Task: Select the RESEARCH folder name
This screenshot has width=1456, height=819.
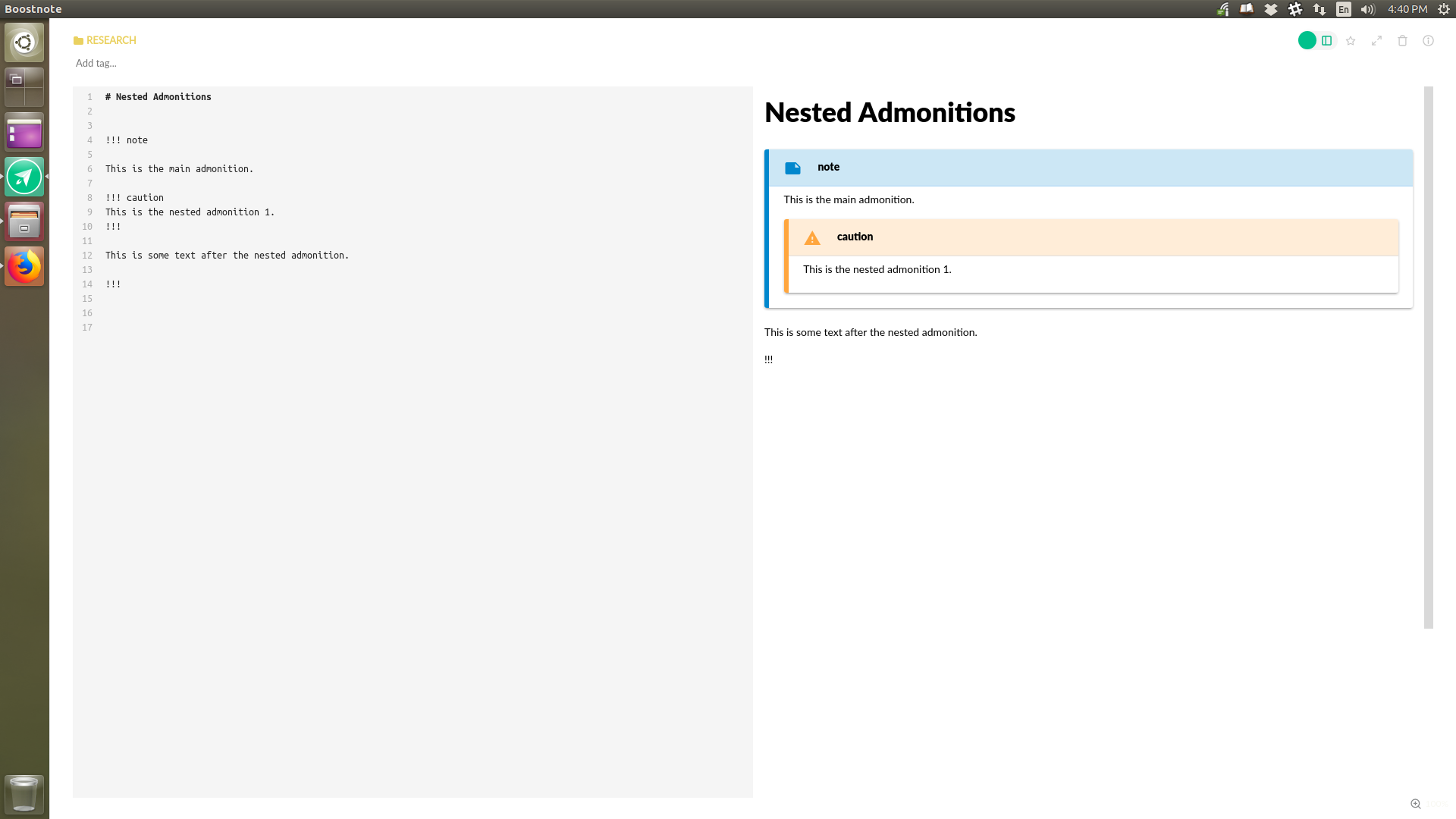Action: click(111, 40)
